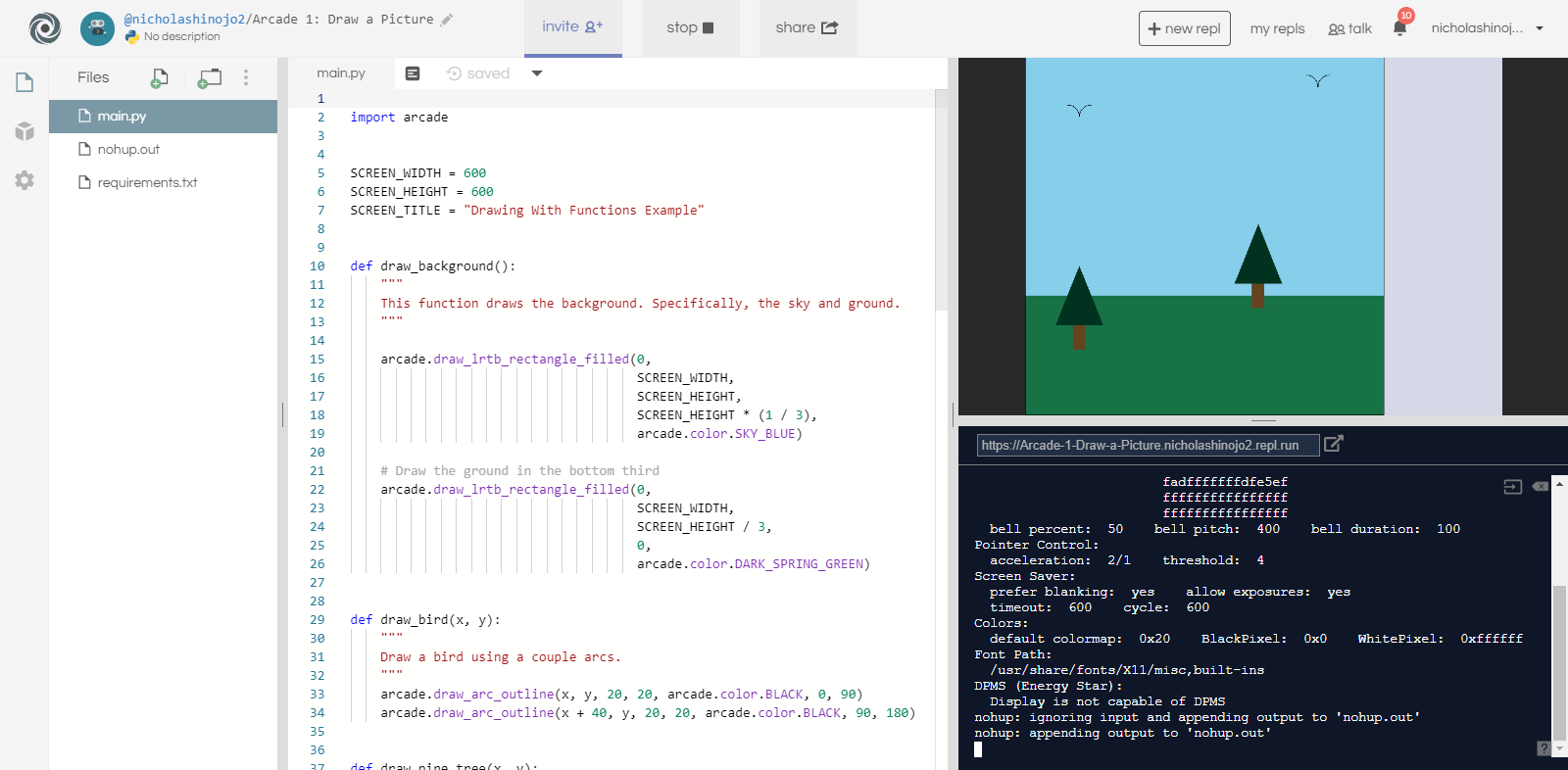Stop the running repl
The width and height of the screenshot is (1568, 770).
(x=690, y=27)
